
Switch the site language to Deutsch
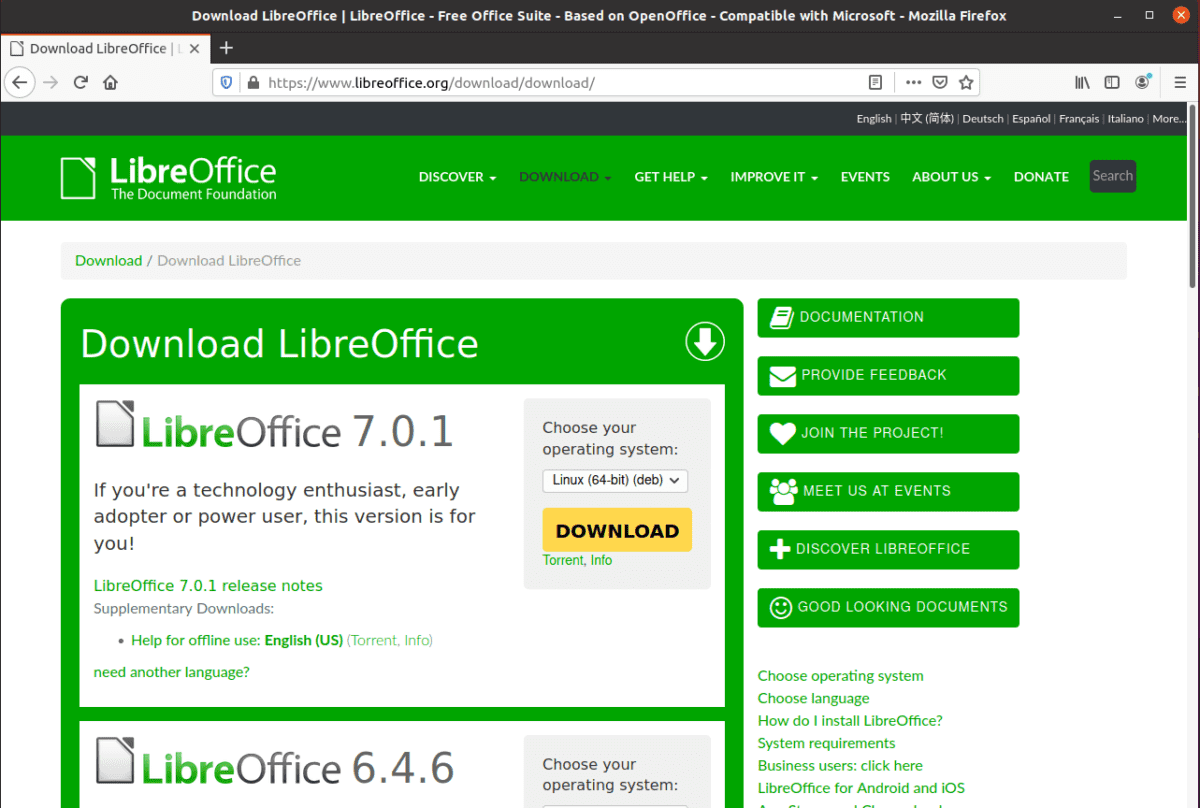(x=982, y=118)
